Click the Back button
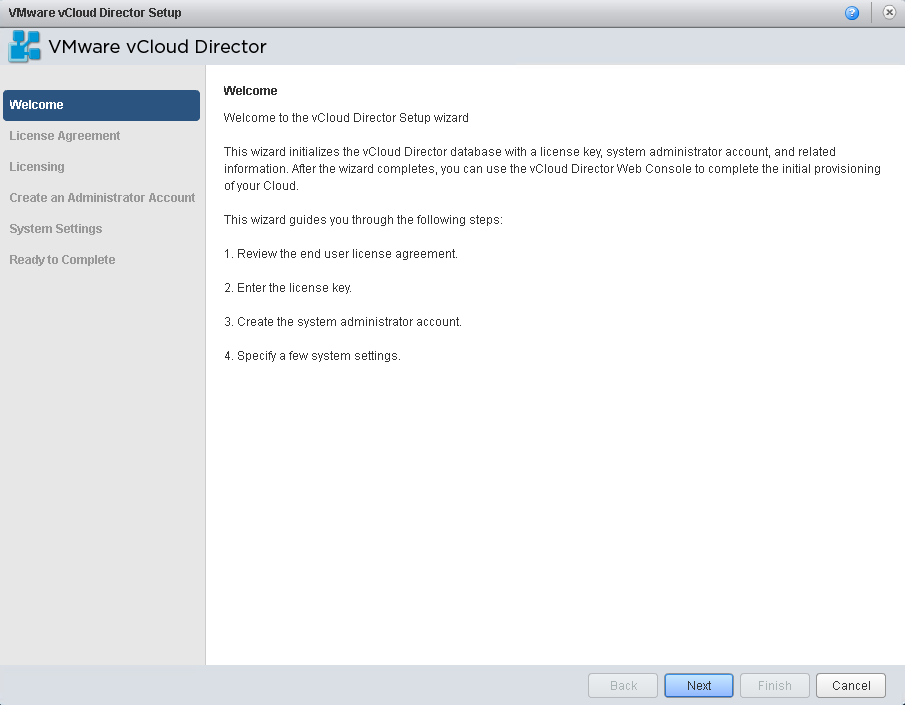Screen dimensions: 906x706 click(623, 686)
